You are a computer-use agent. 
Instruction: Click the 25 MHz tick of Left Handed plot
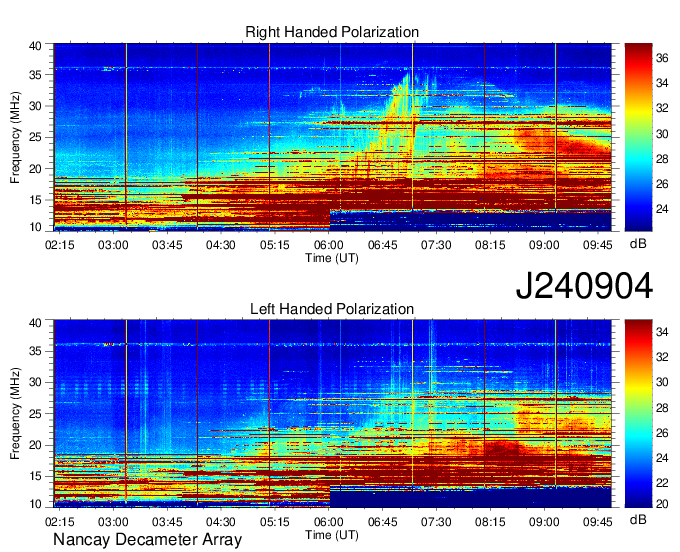point(35,414)
